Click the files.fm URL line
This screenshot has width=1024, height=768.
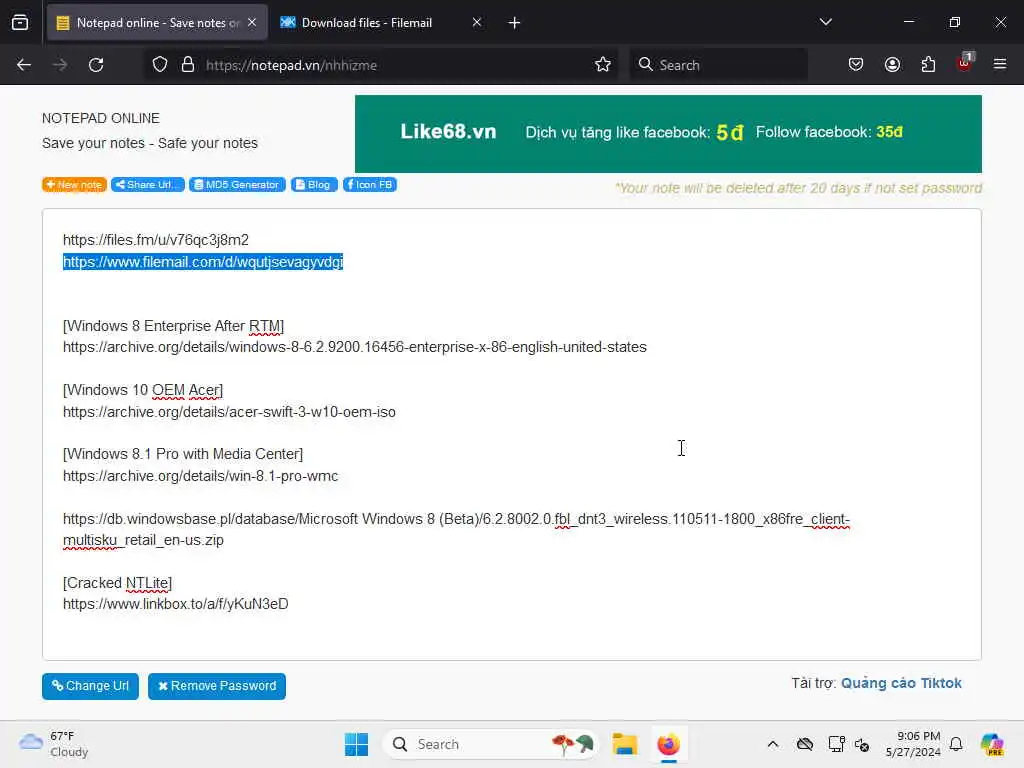(x=155, y=240)
